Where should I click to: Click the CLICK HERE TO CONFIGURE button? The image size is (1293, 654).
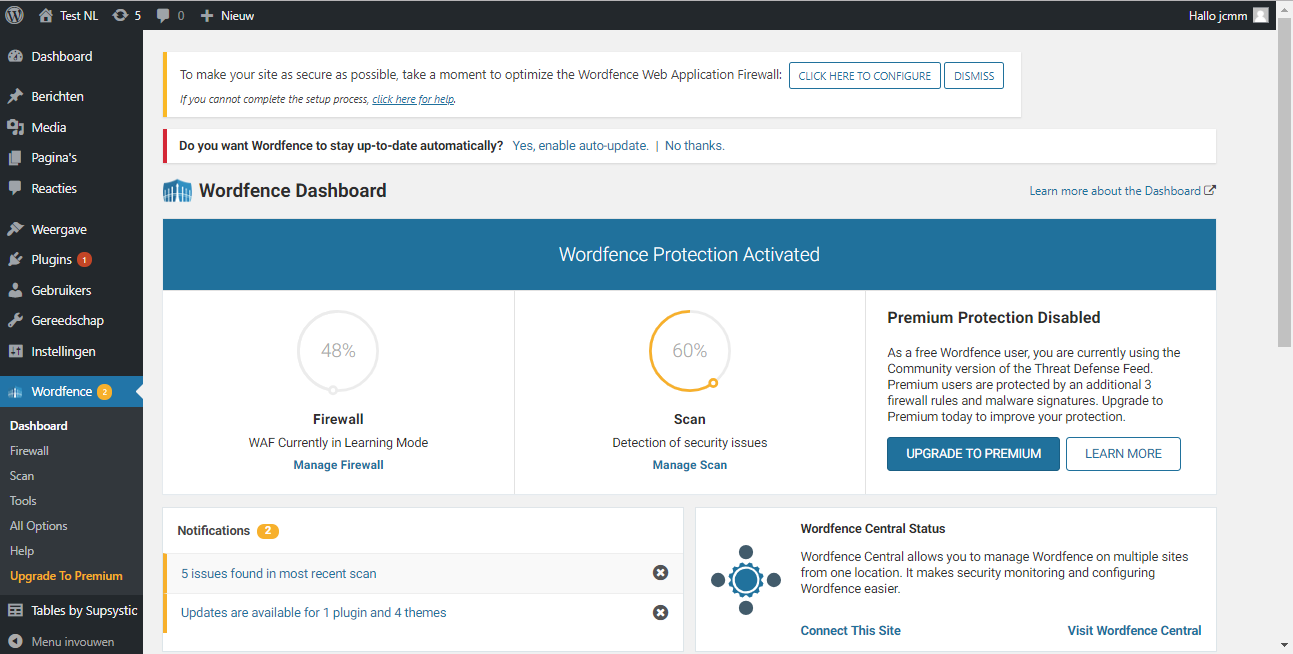pyautogui.click(x=865, y=76)
